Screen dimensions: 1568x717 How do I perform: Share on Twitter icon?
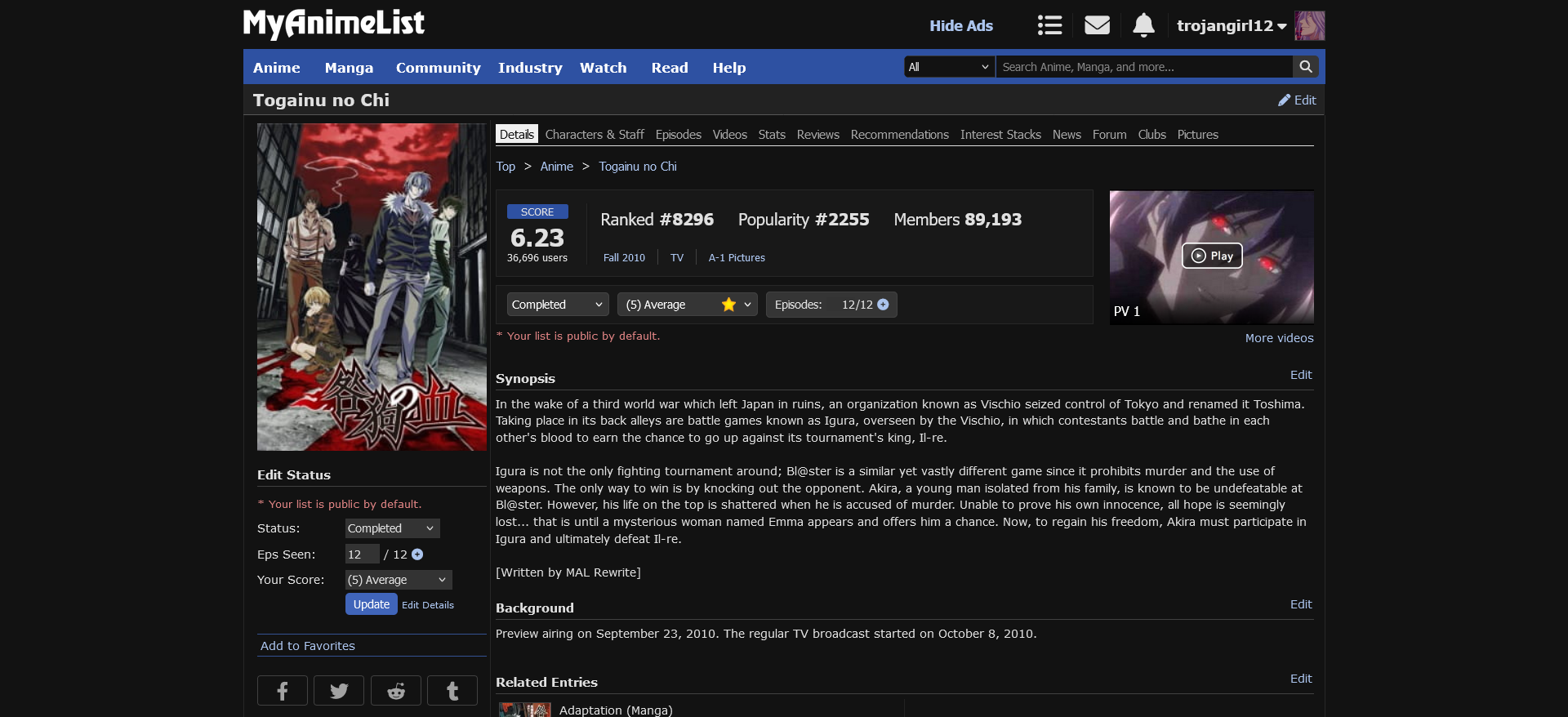[339, 691]
